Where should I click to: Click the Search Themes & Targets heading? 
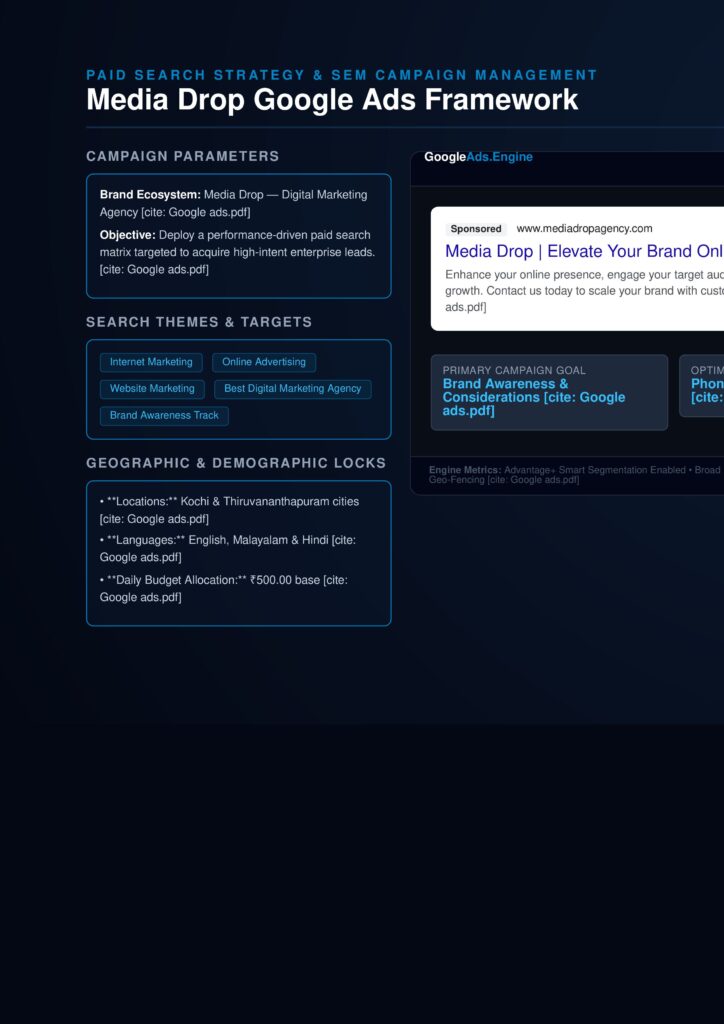(199, 322)
